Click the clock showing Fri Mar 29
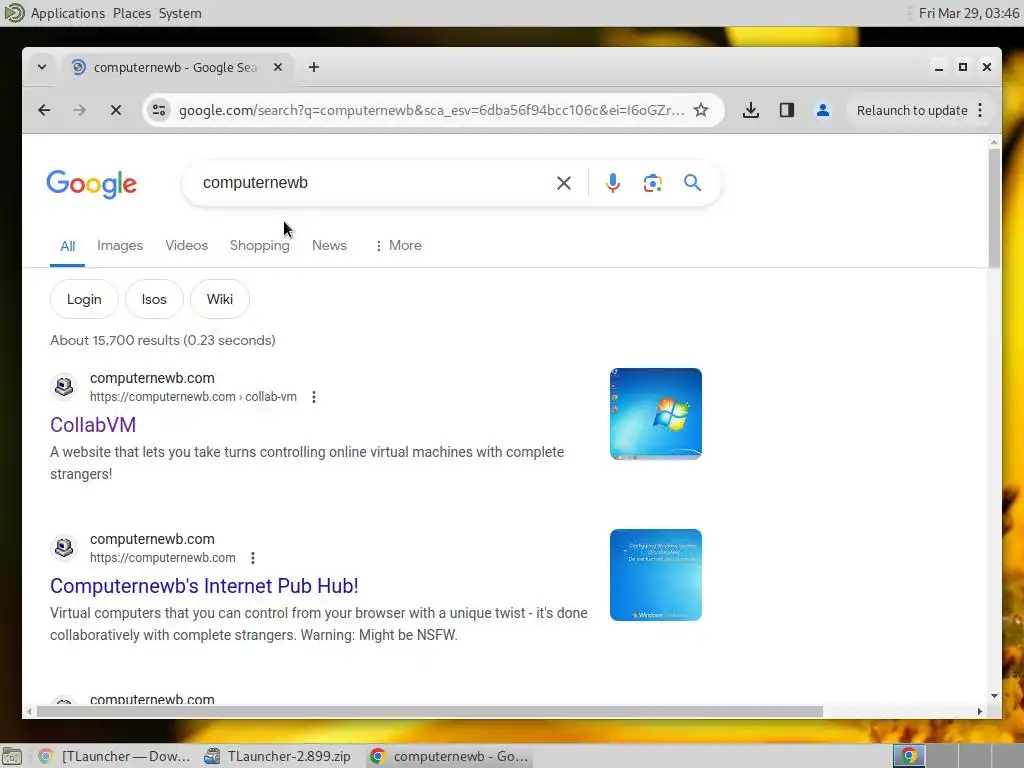Viewport: 1024px width, 768px height. (968, 13)
